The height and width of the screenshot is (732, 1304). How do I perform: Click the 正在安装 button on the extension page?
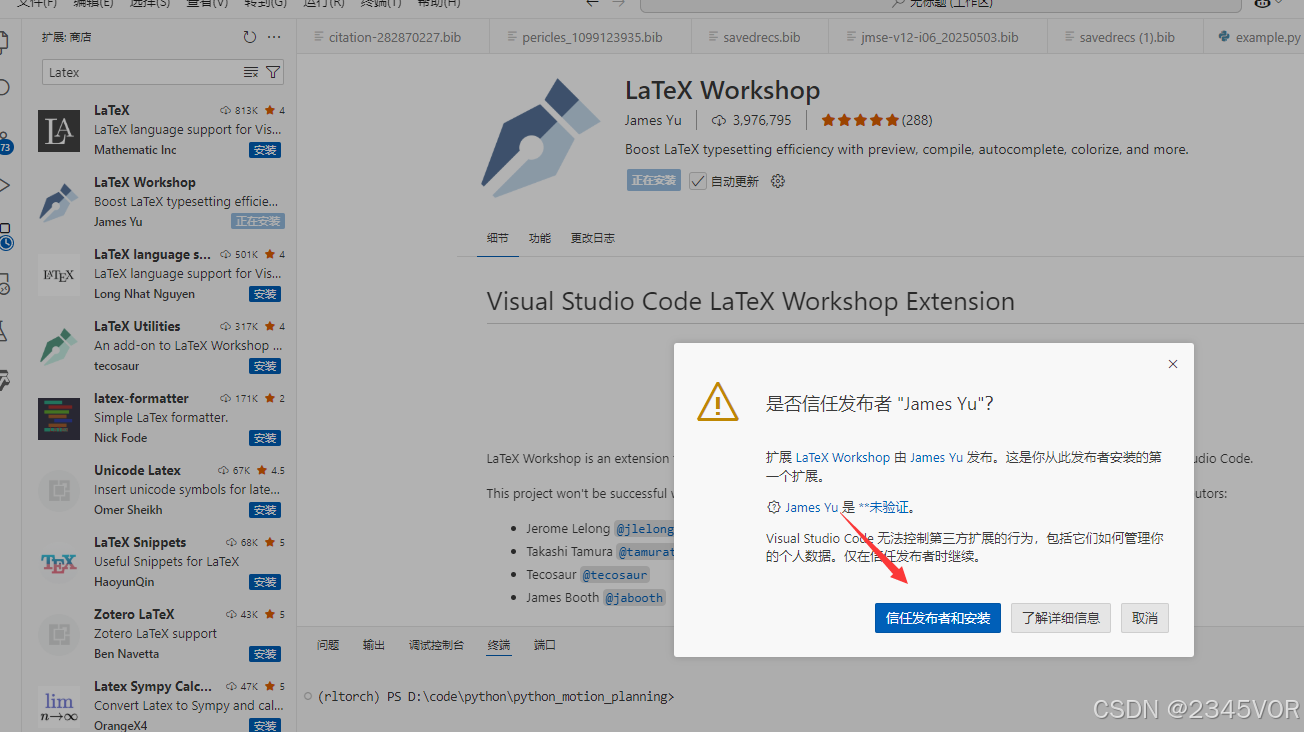654,181
